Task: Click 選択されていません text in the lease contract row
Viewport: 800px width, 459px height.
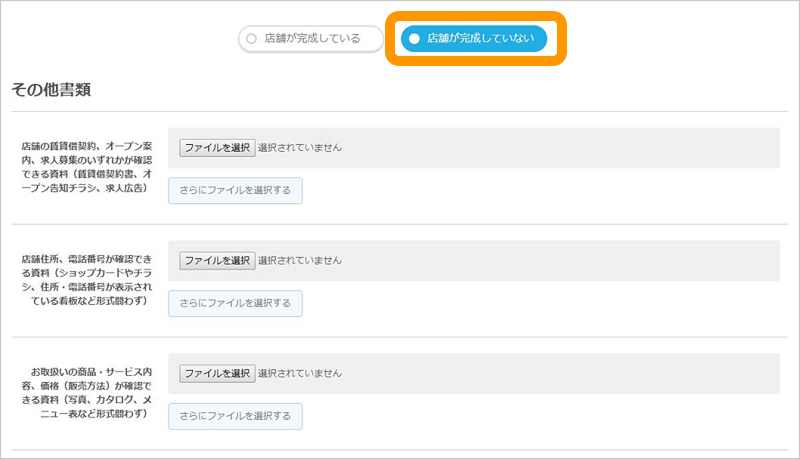Action: point(300,147)
